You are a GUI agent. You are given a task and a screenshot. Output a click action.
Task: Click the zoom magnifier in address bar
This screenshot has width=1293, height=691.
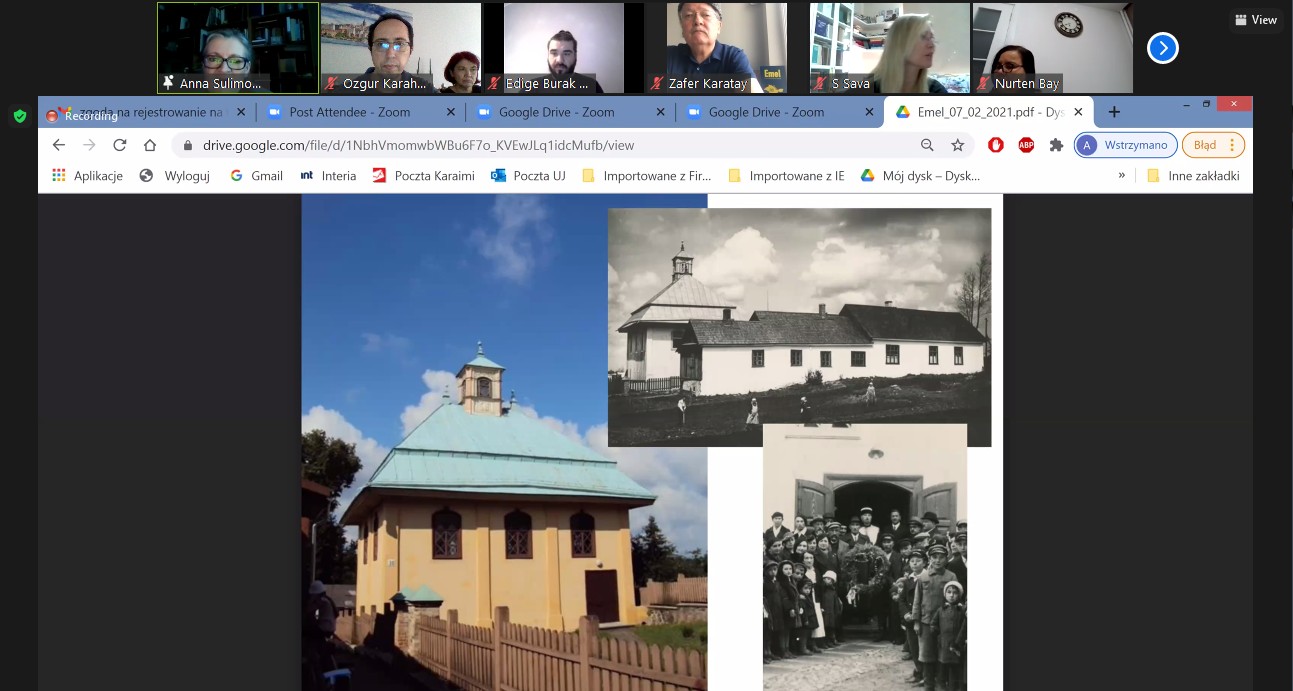(927, 145)
